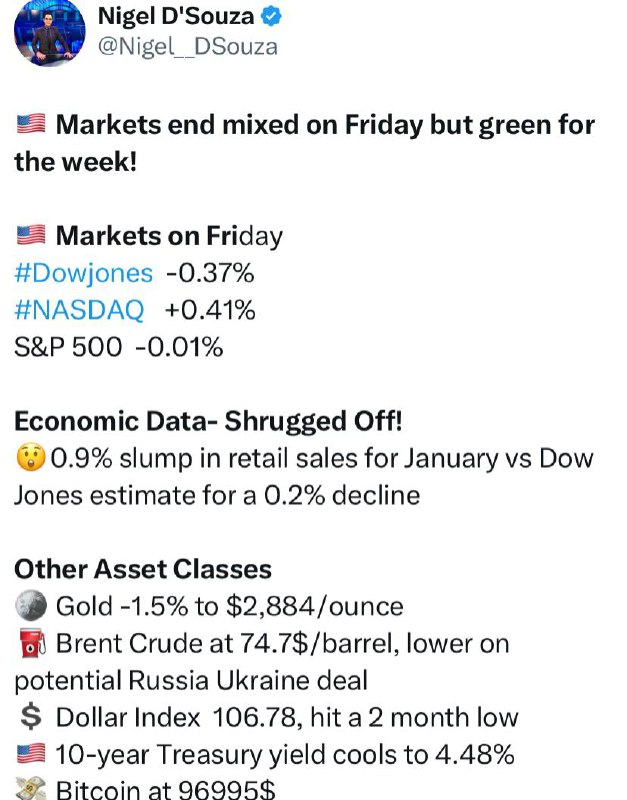Click the dollar sign icon beside Dollar Index
627x800 pixels.
(x=31, y=717)
